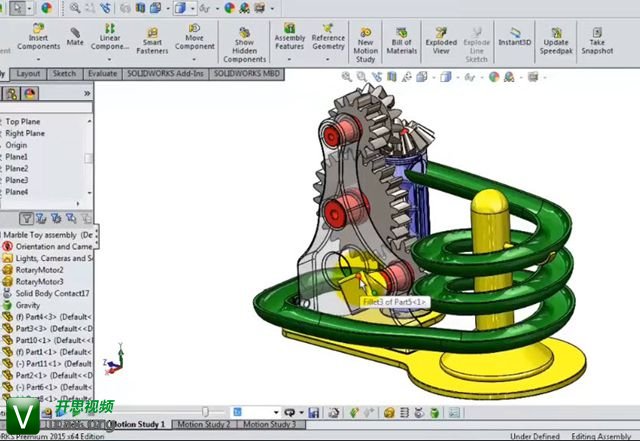
Task: Click Show Hidden Components
Action: 244,45
